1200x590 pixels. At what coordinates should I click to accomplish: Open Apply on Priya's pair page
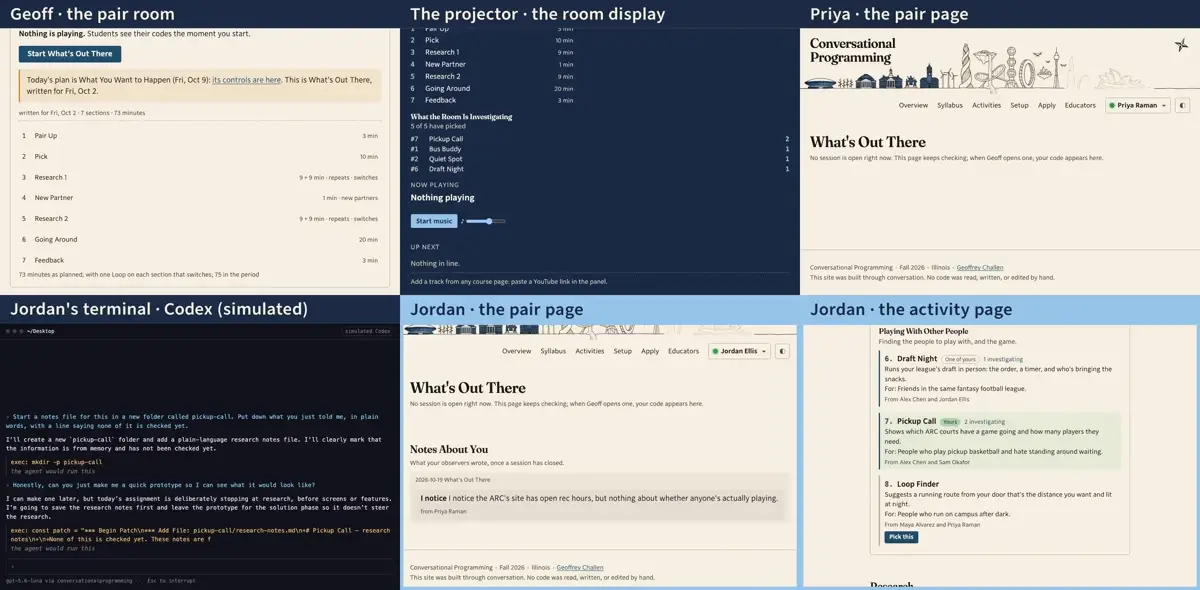[1047, 105]
